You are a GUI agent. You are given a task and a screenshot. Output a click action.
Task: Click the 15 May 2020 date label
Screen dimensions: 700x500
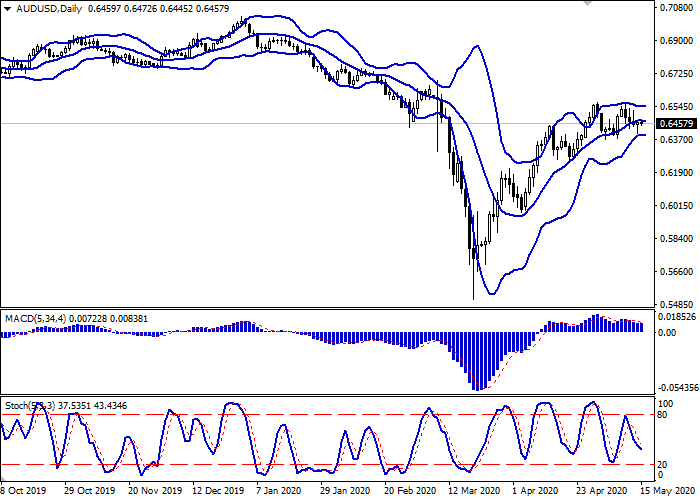664,491
